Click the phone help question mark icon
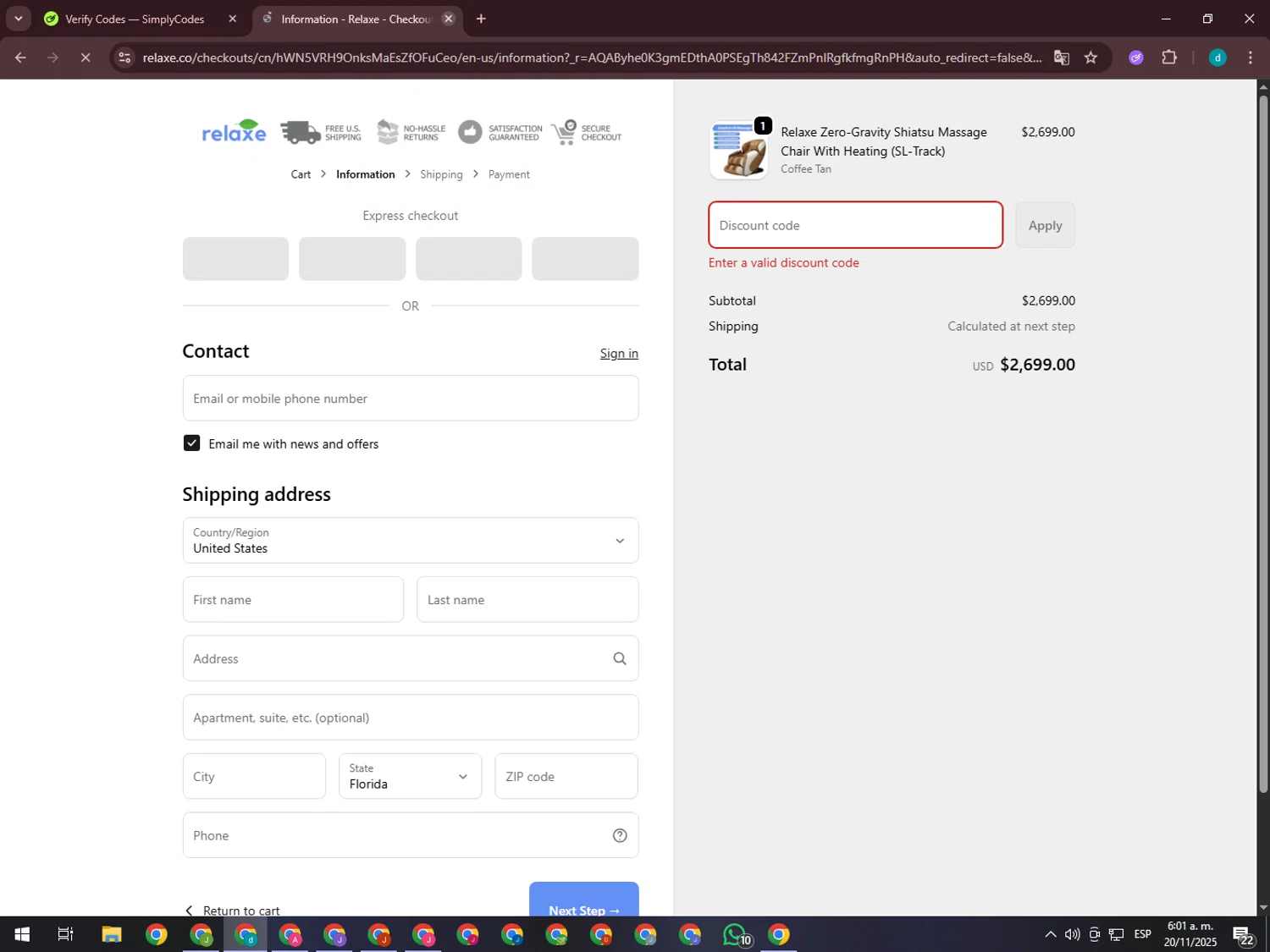This screenshot has height=952, width=1270. coord(620,835)
